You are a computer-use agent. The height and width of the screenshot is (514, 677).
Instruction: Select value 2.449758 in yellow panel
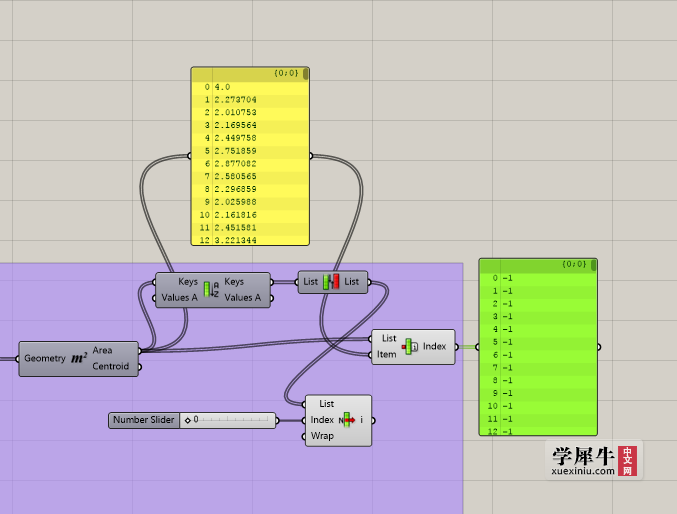(x=235, y=138)
